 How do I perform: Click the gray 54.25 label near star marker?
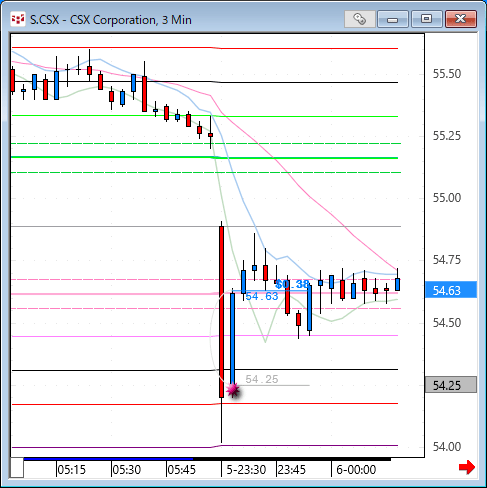coord(262,379)
